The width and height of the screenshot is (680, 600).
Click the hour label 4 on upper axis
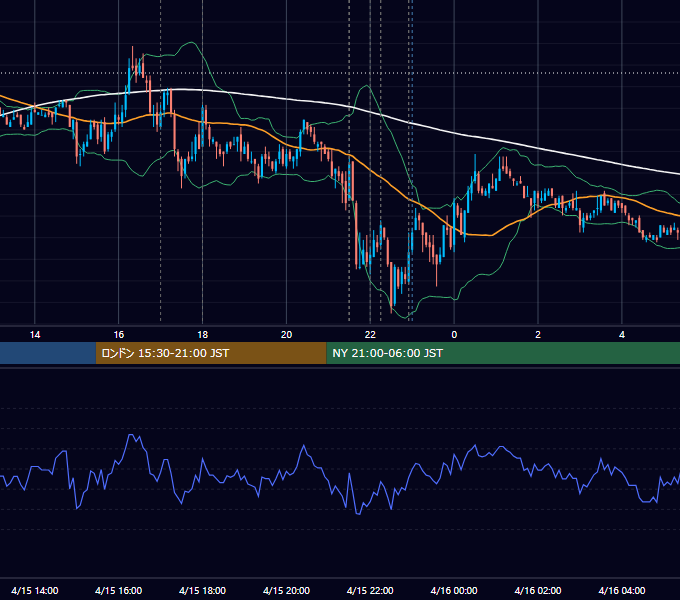click(622, 335)
